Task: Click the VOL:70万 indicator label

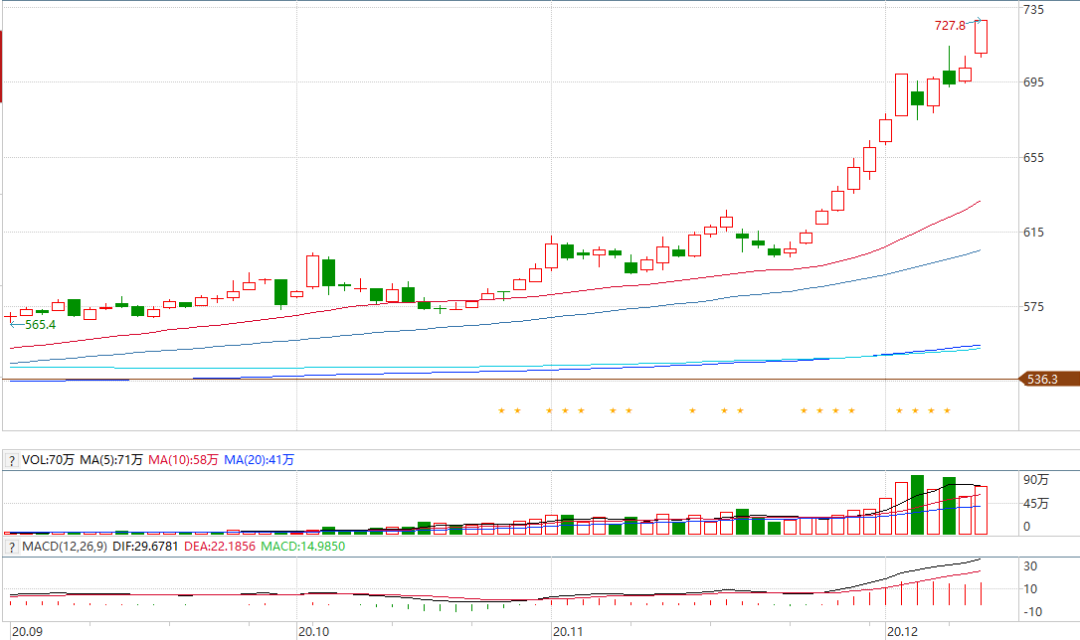Action: (x=48, y=460)
